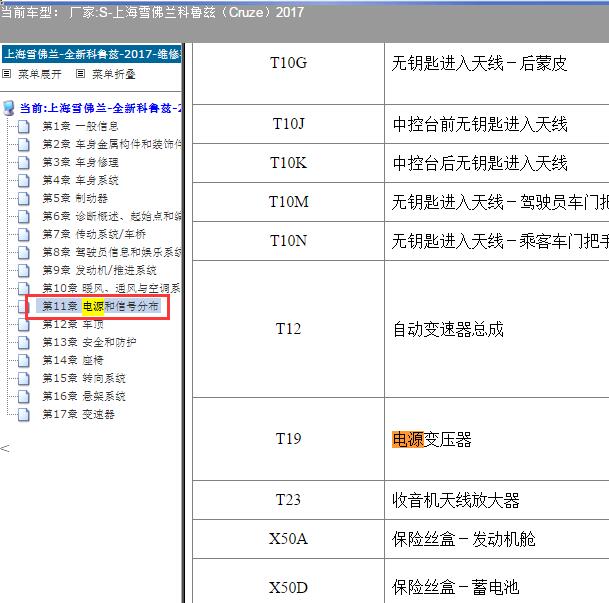The width and height of the screenshot is (609, 603).
Task: Select root node 当前:上海雪佛兰-全新科鲁兹
Action: 101,108
